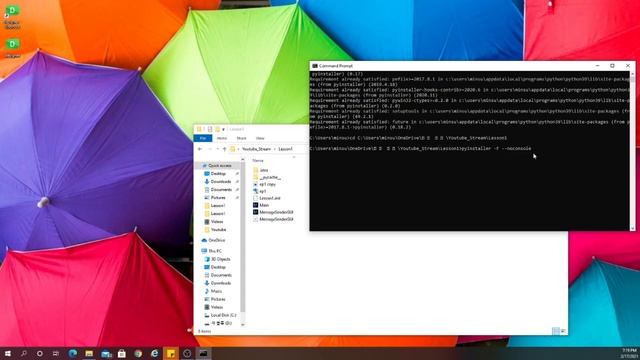Screen dimensions: 640x360
Task: Launch Microsoft Edge from taskbar
Action: (73, 353)
